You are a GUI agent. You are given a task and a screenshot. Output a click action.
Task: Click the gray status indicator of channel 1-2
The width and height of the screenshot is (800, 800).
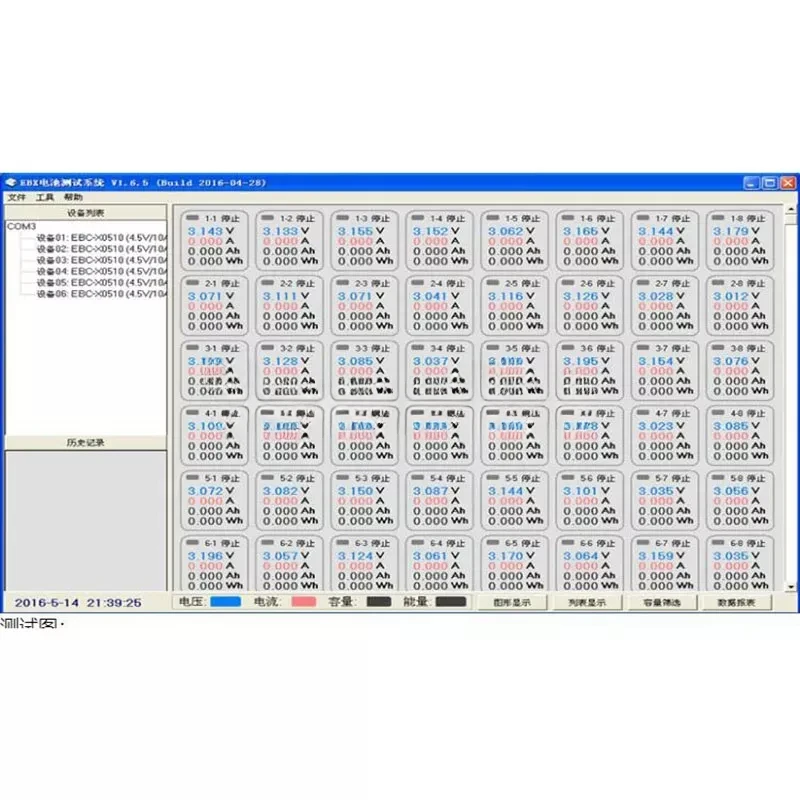267,218
